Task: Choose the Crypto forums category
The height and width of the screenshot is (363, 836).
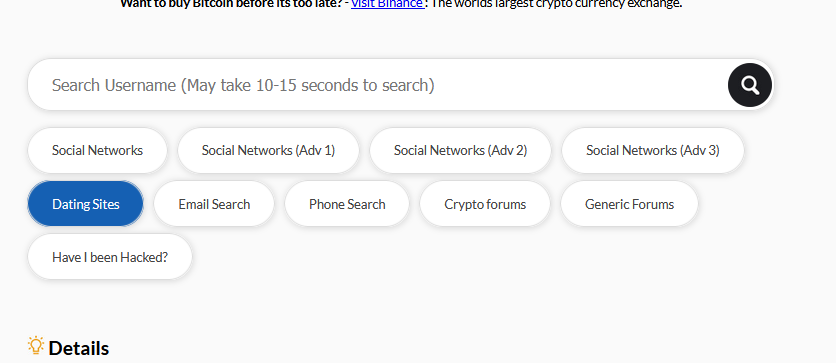Action: tap(485, 204)
